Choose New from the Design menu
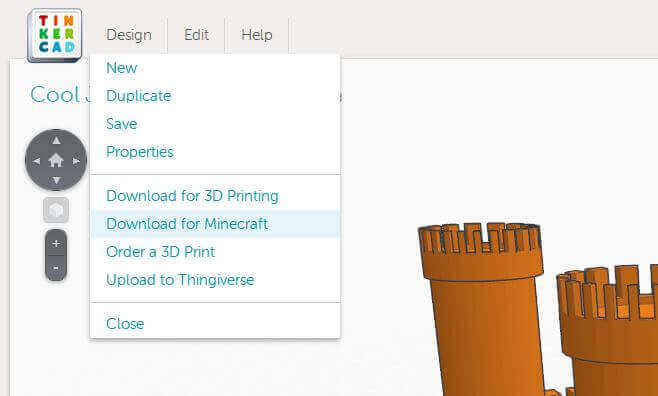 (215, 68)
